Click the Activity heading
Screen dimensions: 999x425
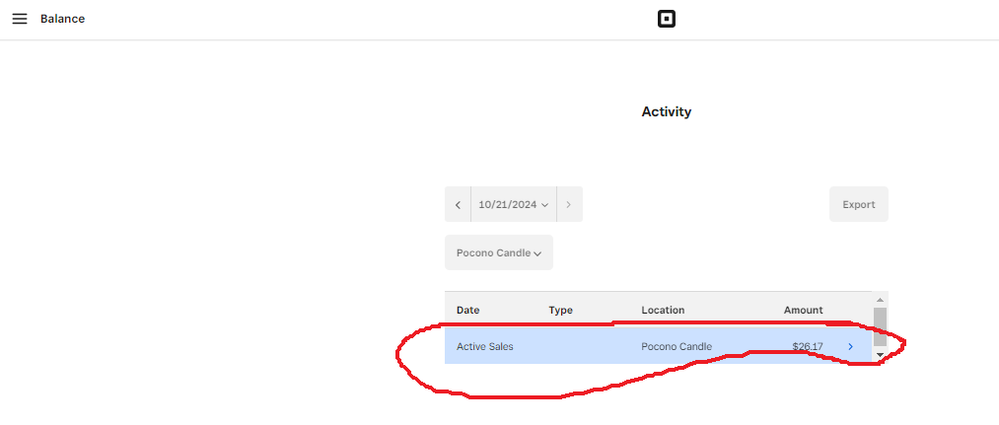[x=666, y=112]
